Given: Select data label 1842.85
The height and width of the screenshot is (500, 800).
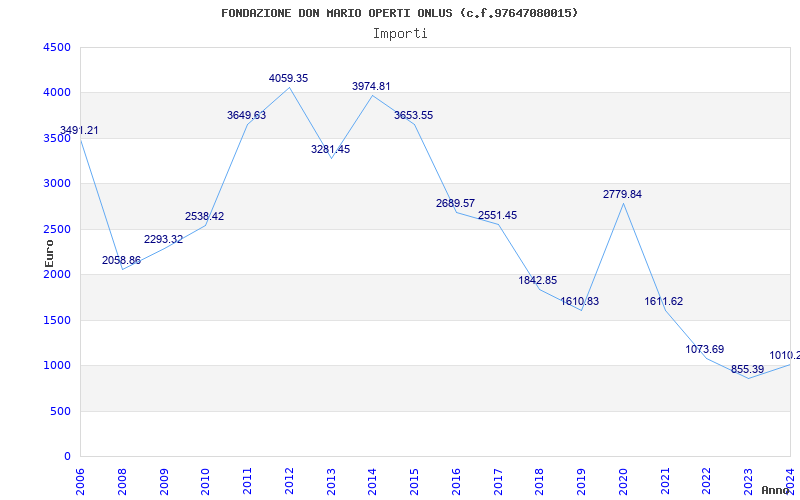Looking at the screenshot, I should click(538, 280).
